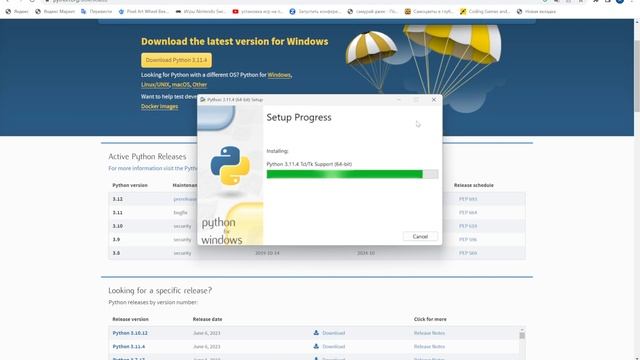Open the Python 3.11.4 release link
The width and height of the screenshot is (640, 360).
[x=129, y=346]
